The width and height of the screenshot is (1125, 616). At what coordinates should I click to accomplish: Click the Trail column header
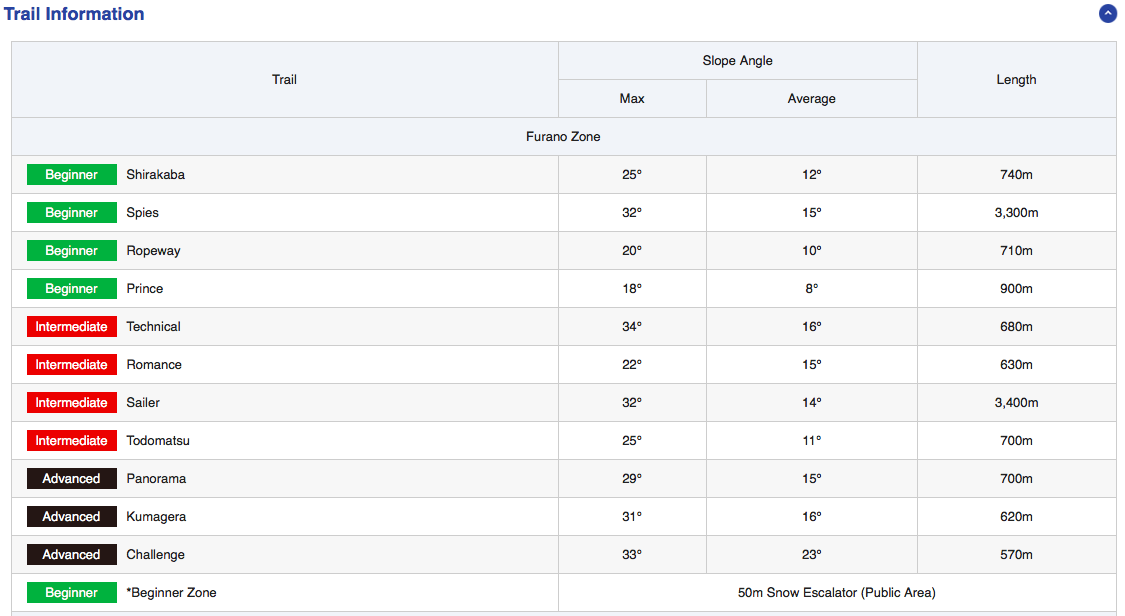click(284, 80)
